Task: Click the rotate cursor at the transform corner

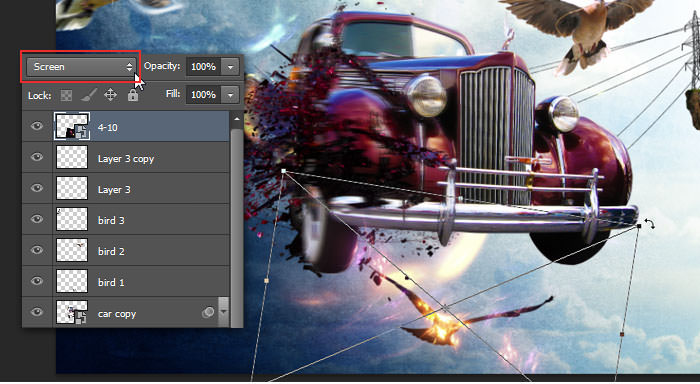Action: click(x=650, y=224)
